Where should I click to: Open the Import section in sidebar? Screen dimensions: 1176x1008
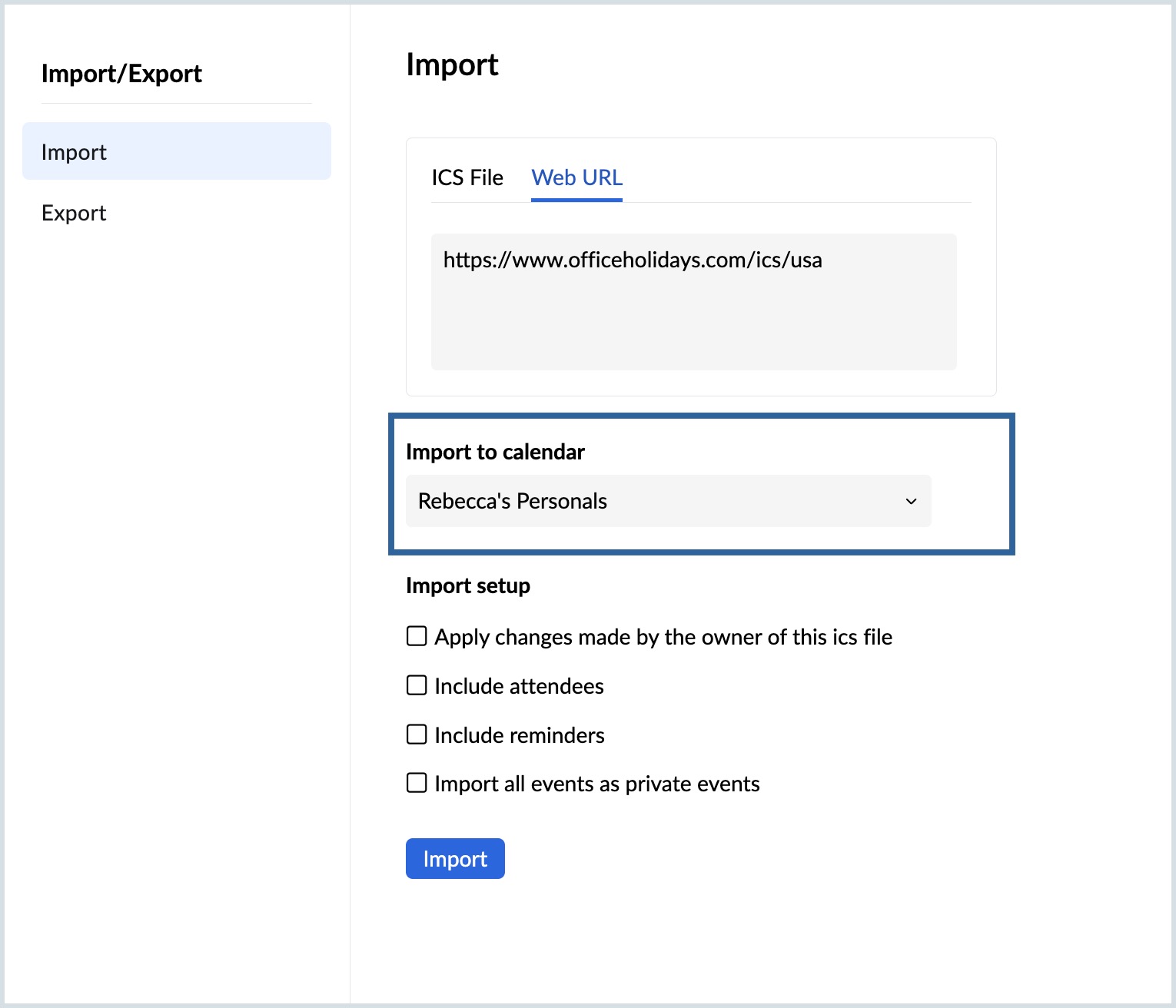(x=177, y=151)
